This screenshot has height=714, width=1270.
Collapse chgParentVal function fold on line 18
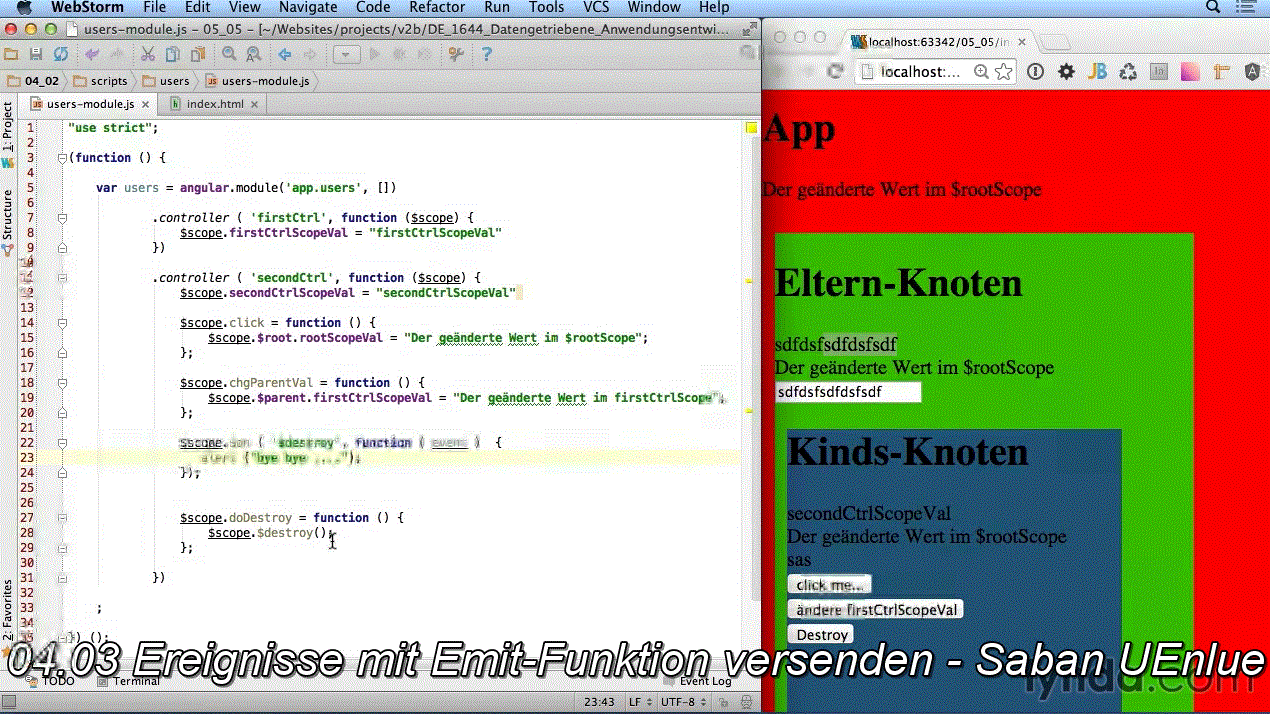pos(62,383)
